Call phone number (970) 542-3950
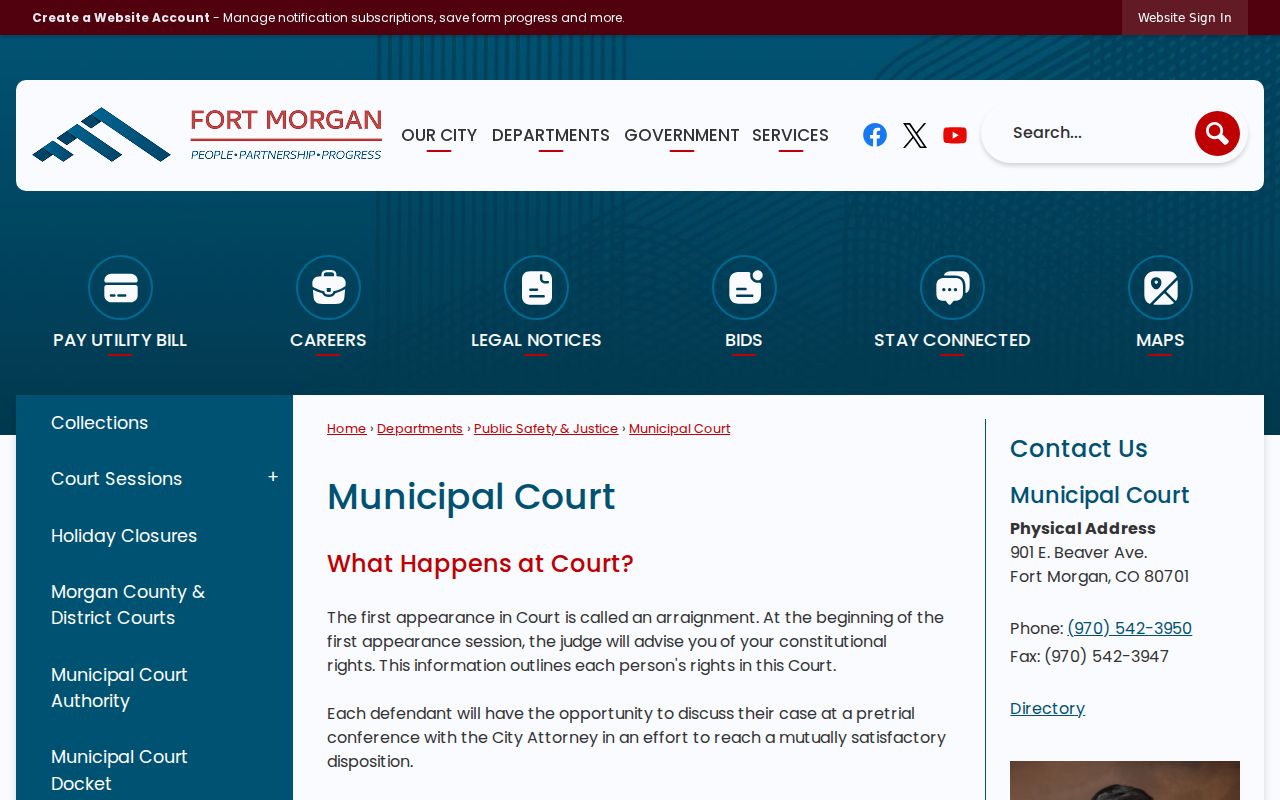Viewport: 1280px width, 800px height. pyautogui.click(x=1129, y=628)
